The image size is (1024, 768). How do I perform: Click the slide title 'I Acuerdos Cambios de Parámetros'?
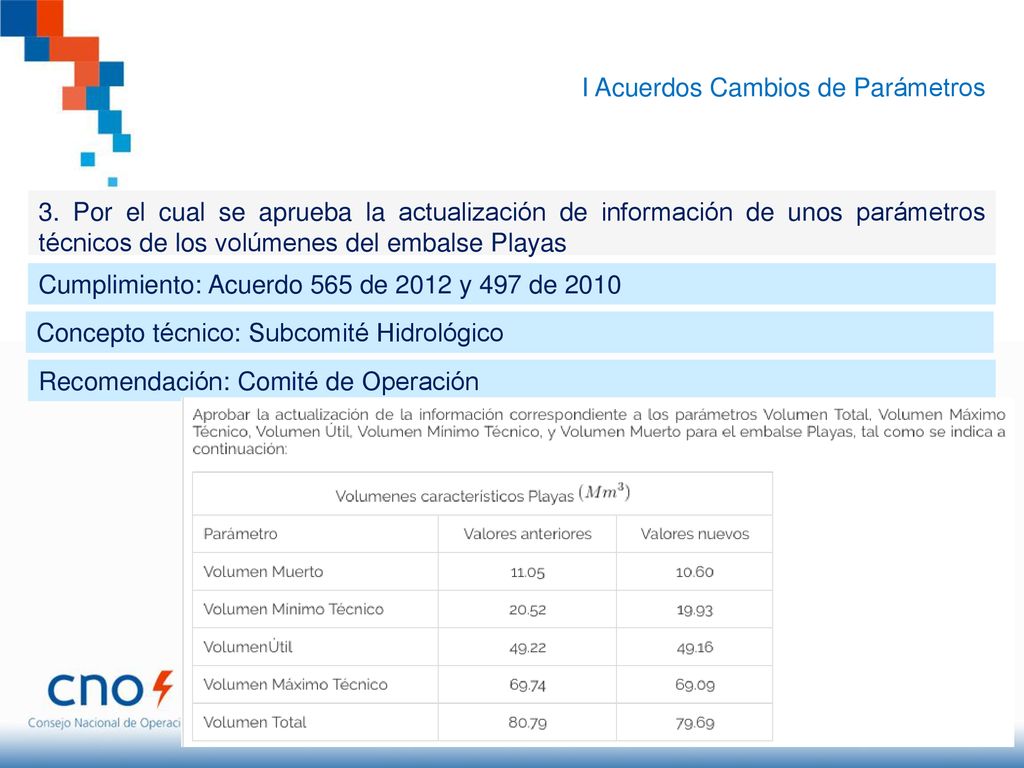tap(783, 88)
